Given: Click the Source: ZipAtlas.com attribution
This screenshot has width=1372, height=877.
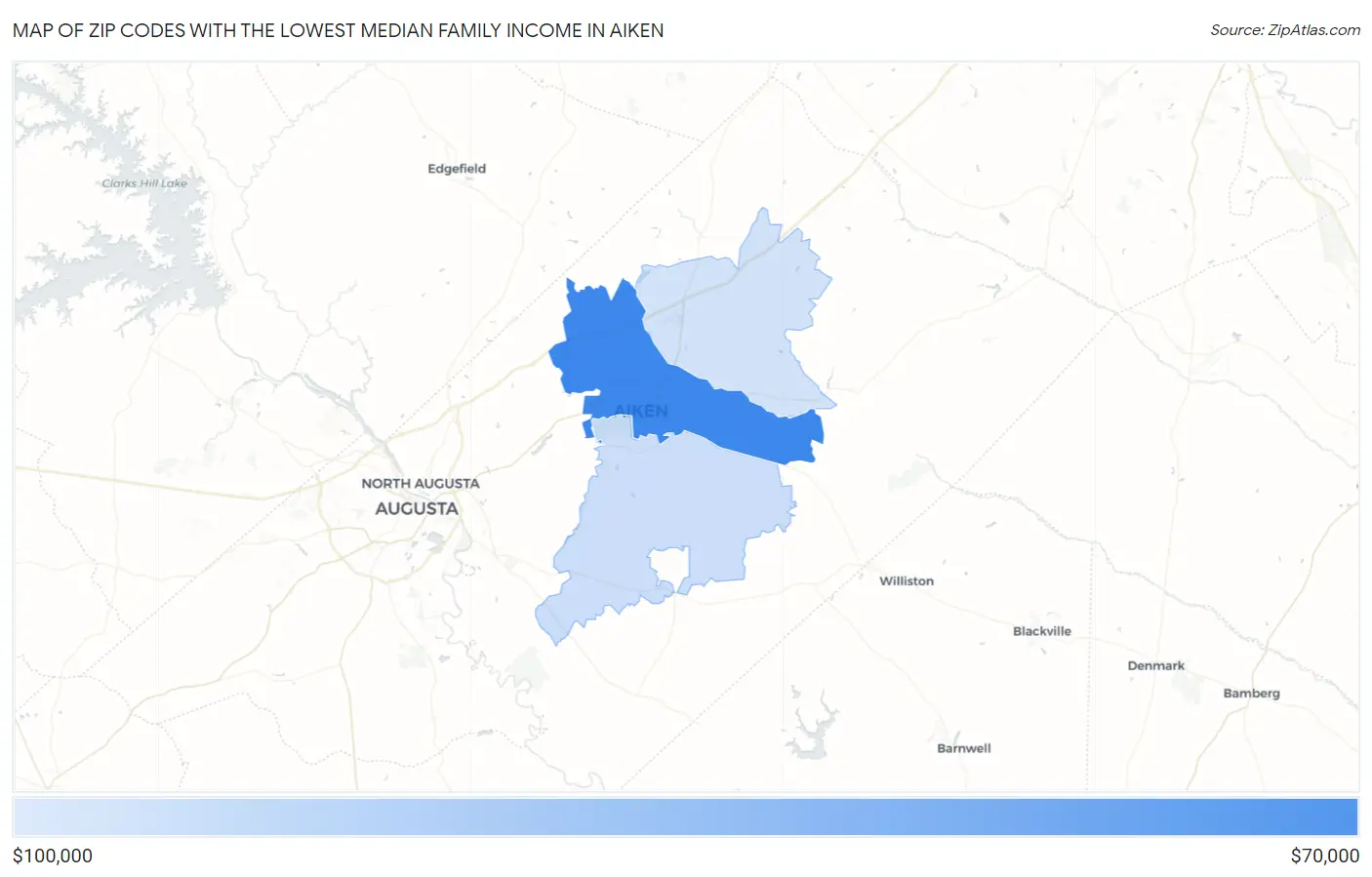Looking at the screenshot, I should tap(1284, 30).
